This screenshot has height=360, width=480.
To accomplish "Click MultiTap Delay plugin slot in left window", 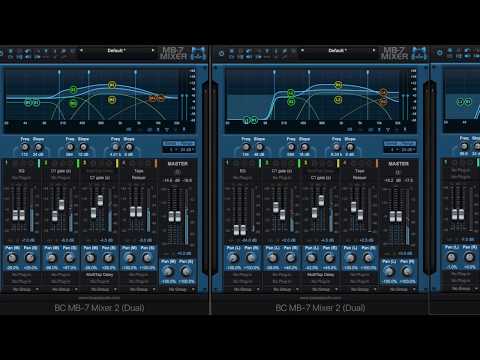I will (x=99, y=275).
